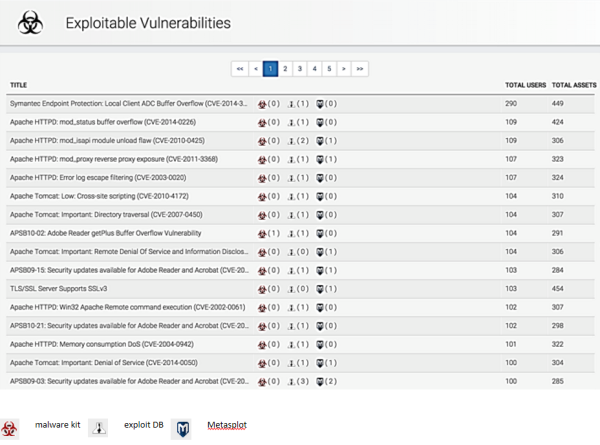Go to the next page arrow
The height and width of the screenshot is (445, 600).
point(344,68)
